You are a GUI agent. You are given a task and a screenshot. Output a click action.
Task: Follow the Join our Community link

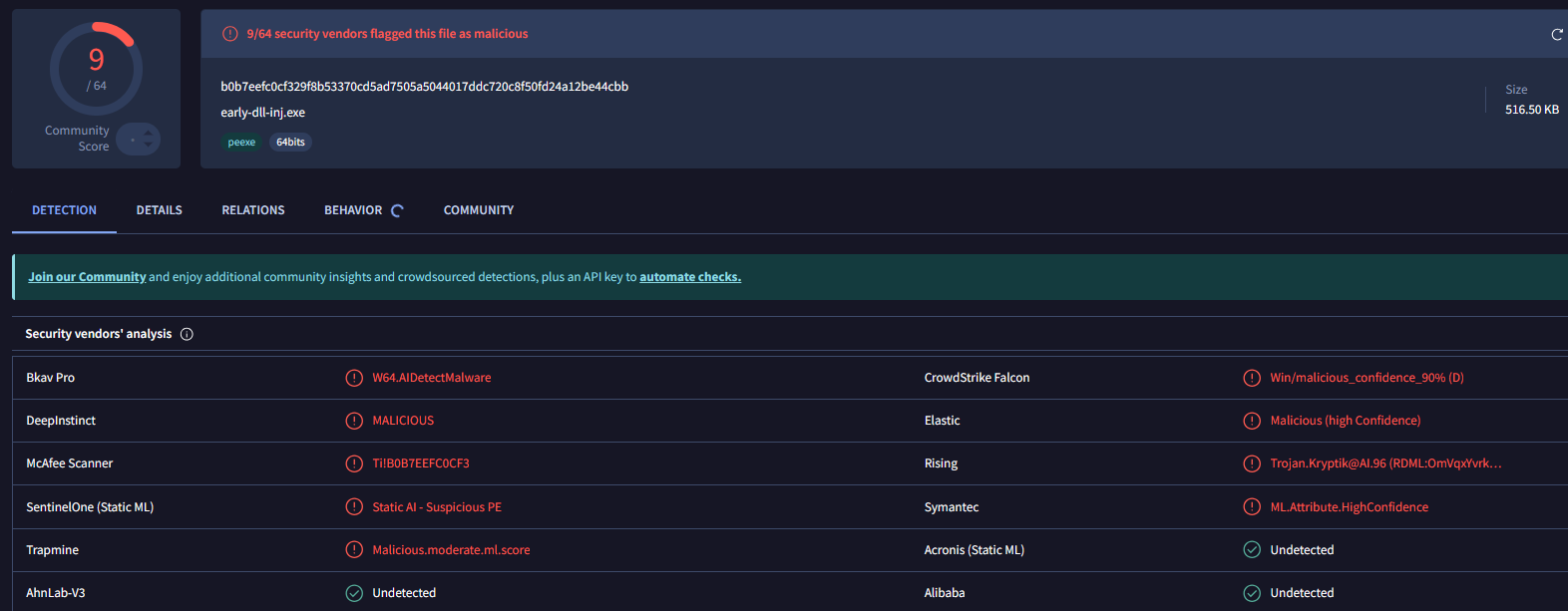(x=87, y=277)
